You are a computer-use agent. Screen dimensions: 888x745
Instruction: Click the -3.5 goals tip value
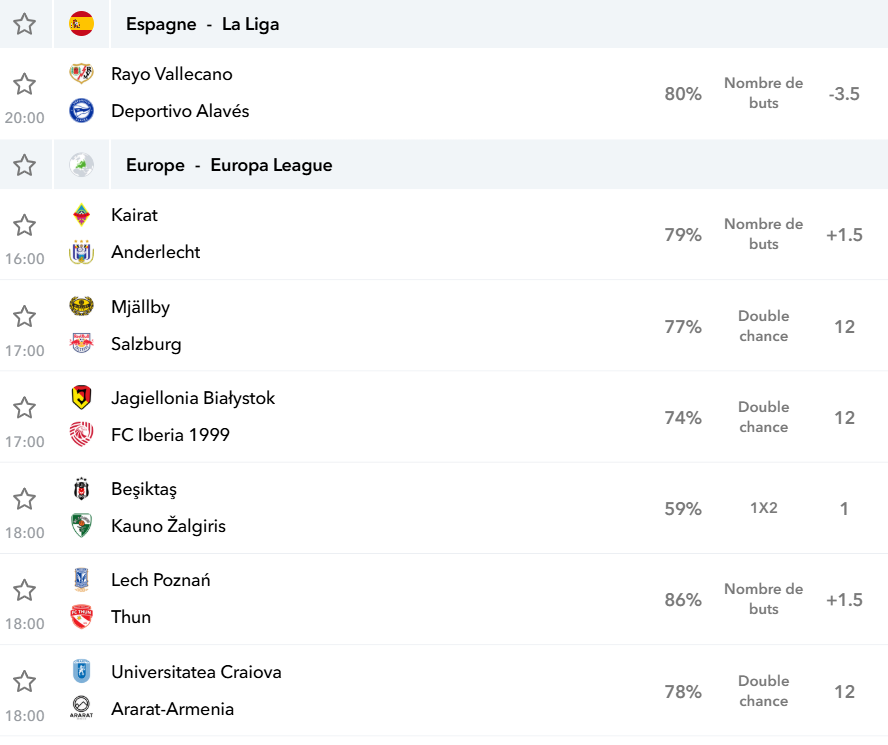844,93
